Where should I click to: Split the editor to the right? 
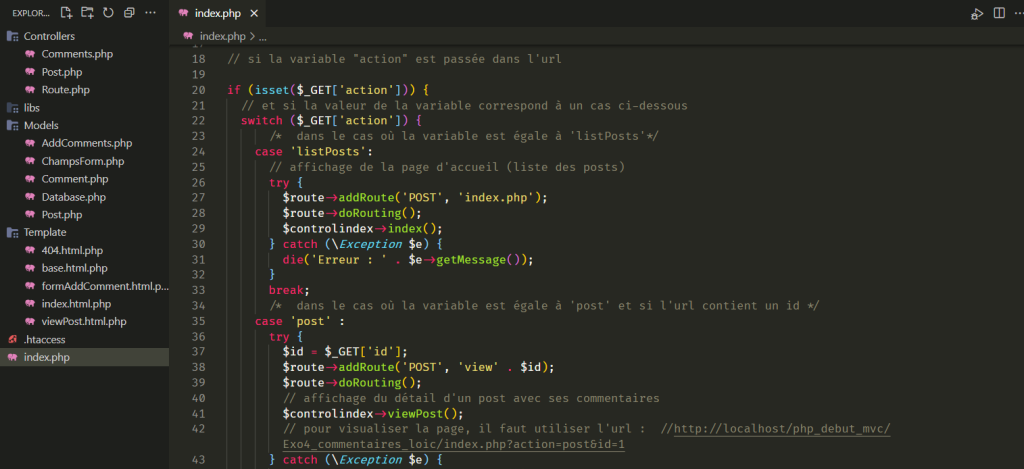click(x=998, y=13)
